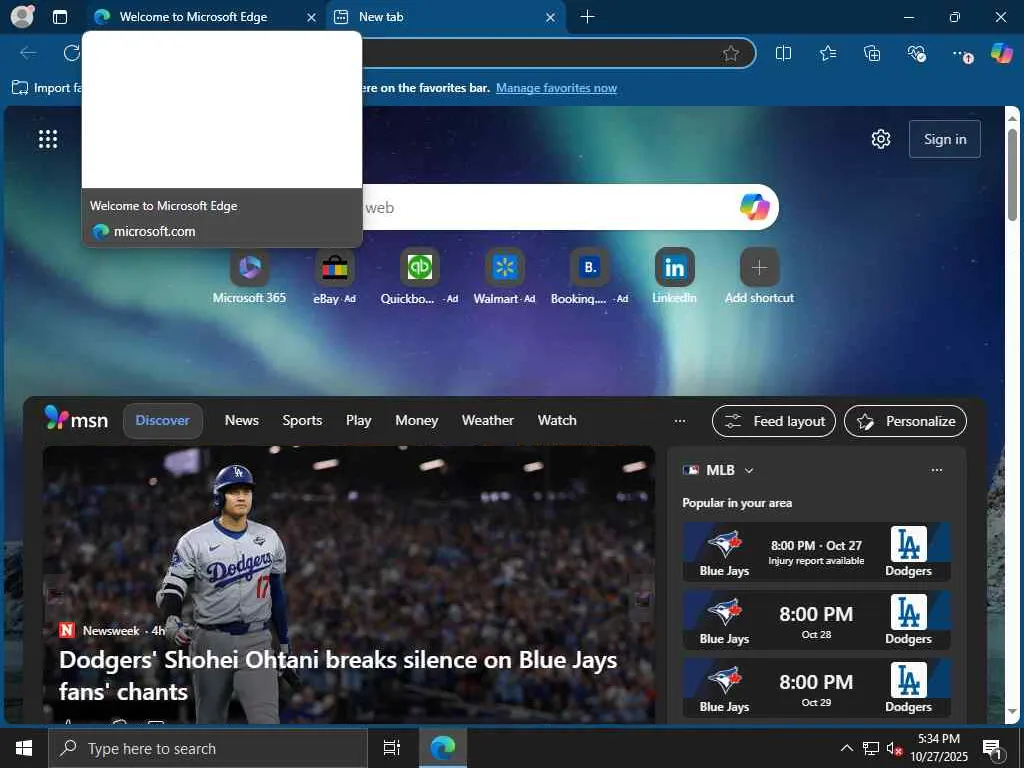This screenshot has height=768, width=1024.
Task: Click the page vertical scrollbar thumb
Action: [x=1012, y=174]
